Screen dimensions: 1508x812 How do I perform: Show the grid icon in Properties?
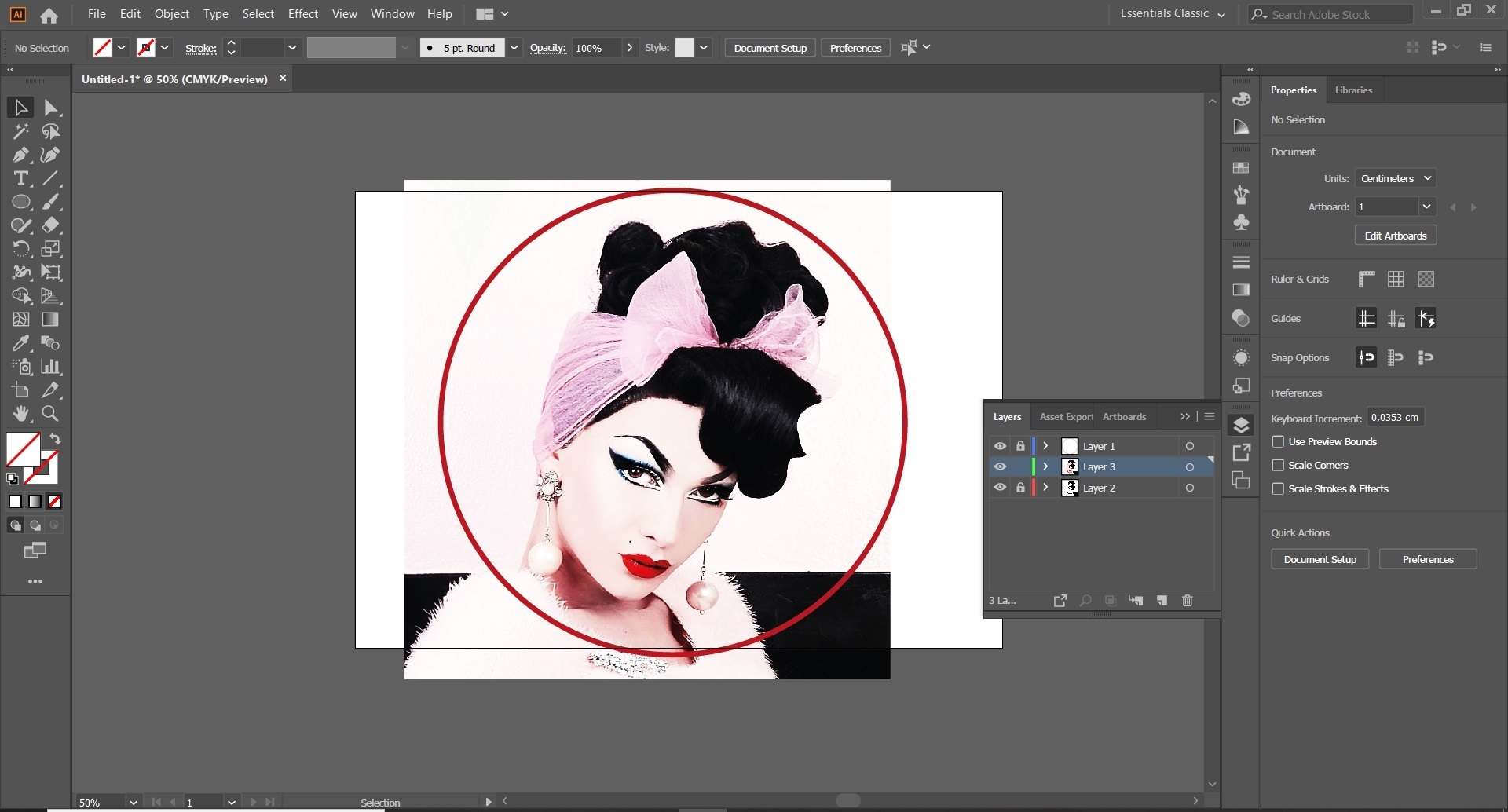1396,279
